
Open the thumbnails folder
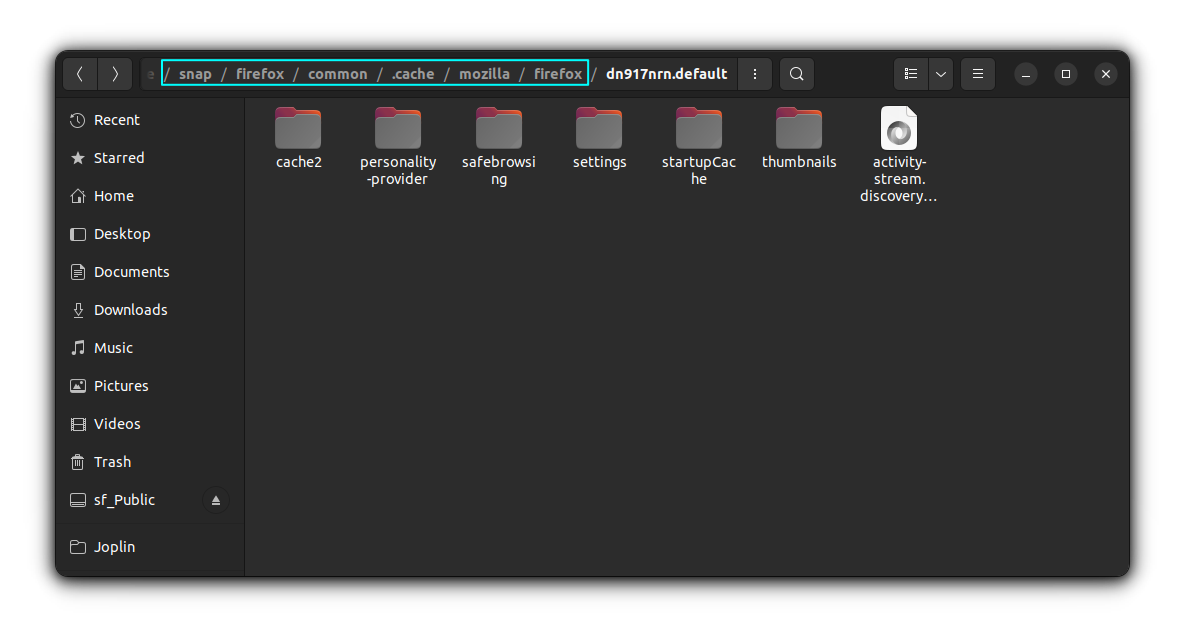tap(798, 128)
